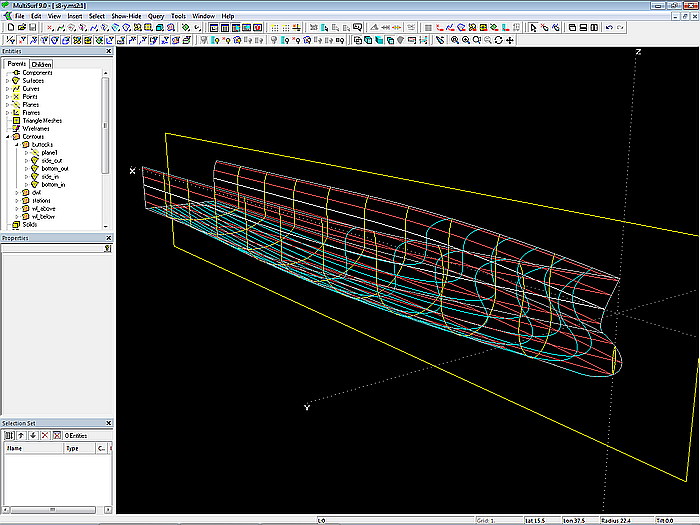Close the Entities panel
The image size is (700, 525).
[109, 51]
